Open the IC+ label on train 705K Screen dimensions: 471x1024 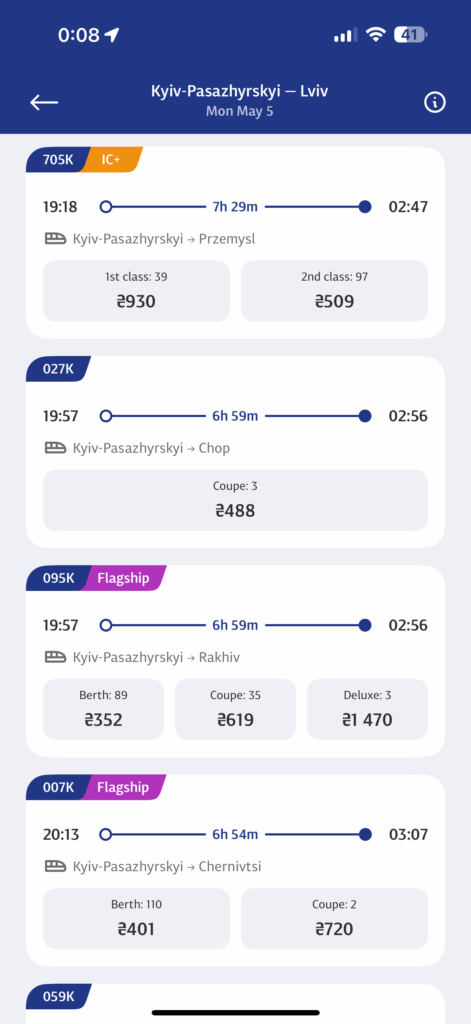click(x=112, y=159)
